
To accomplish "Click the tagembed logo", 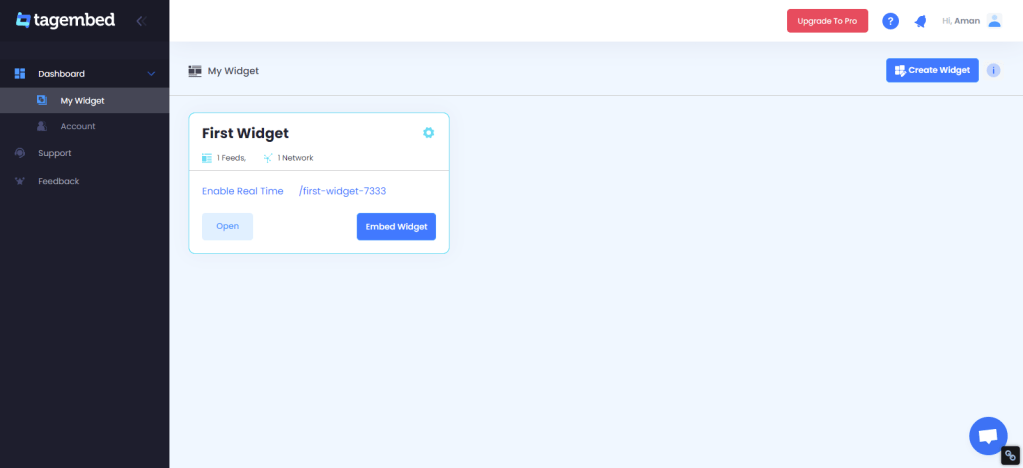I will pyautogui.click(x=66, y=20).
